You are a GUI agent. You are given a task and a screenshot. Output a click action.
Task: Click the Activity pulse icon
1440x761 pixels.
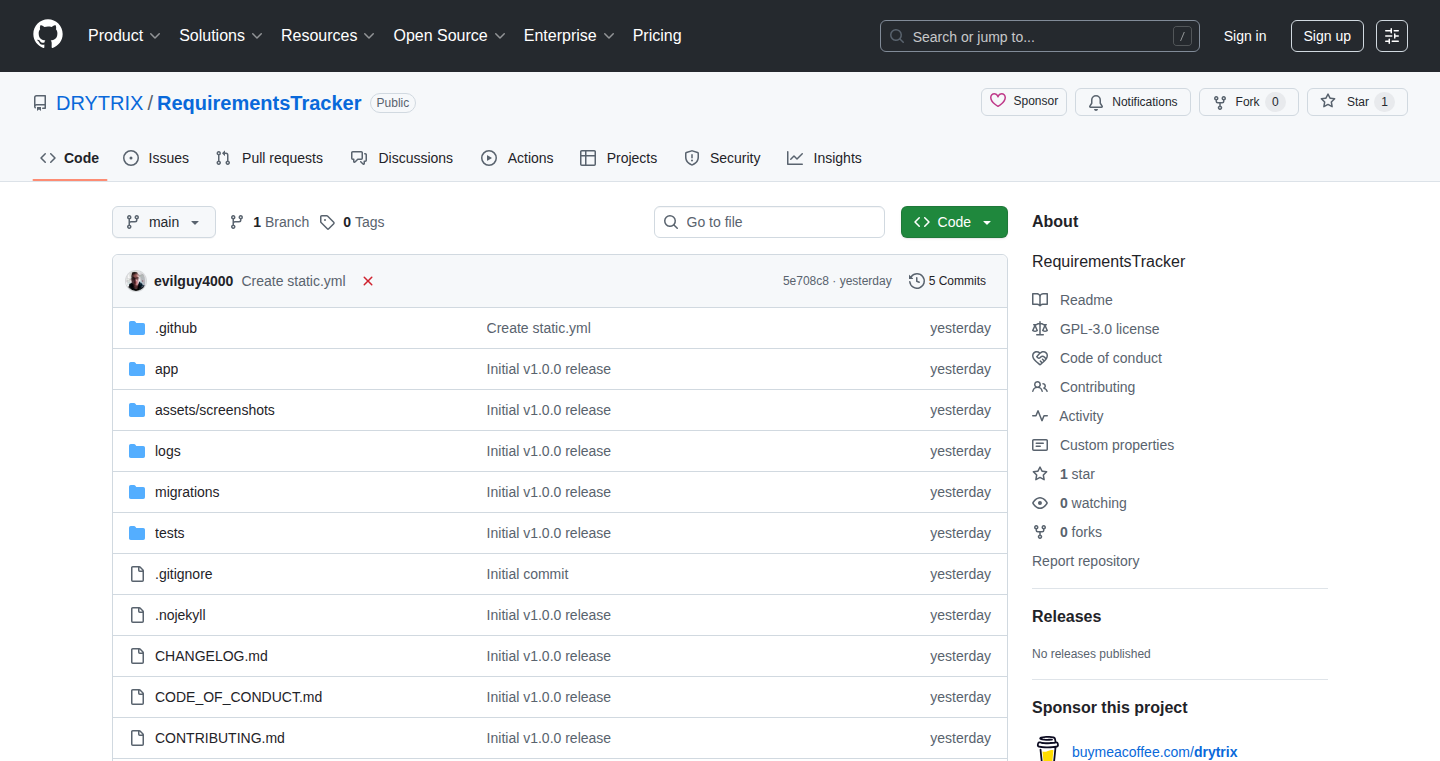pyautogui.click(x=1040, y=416)
